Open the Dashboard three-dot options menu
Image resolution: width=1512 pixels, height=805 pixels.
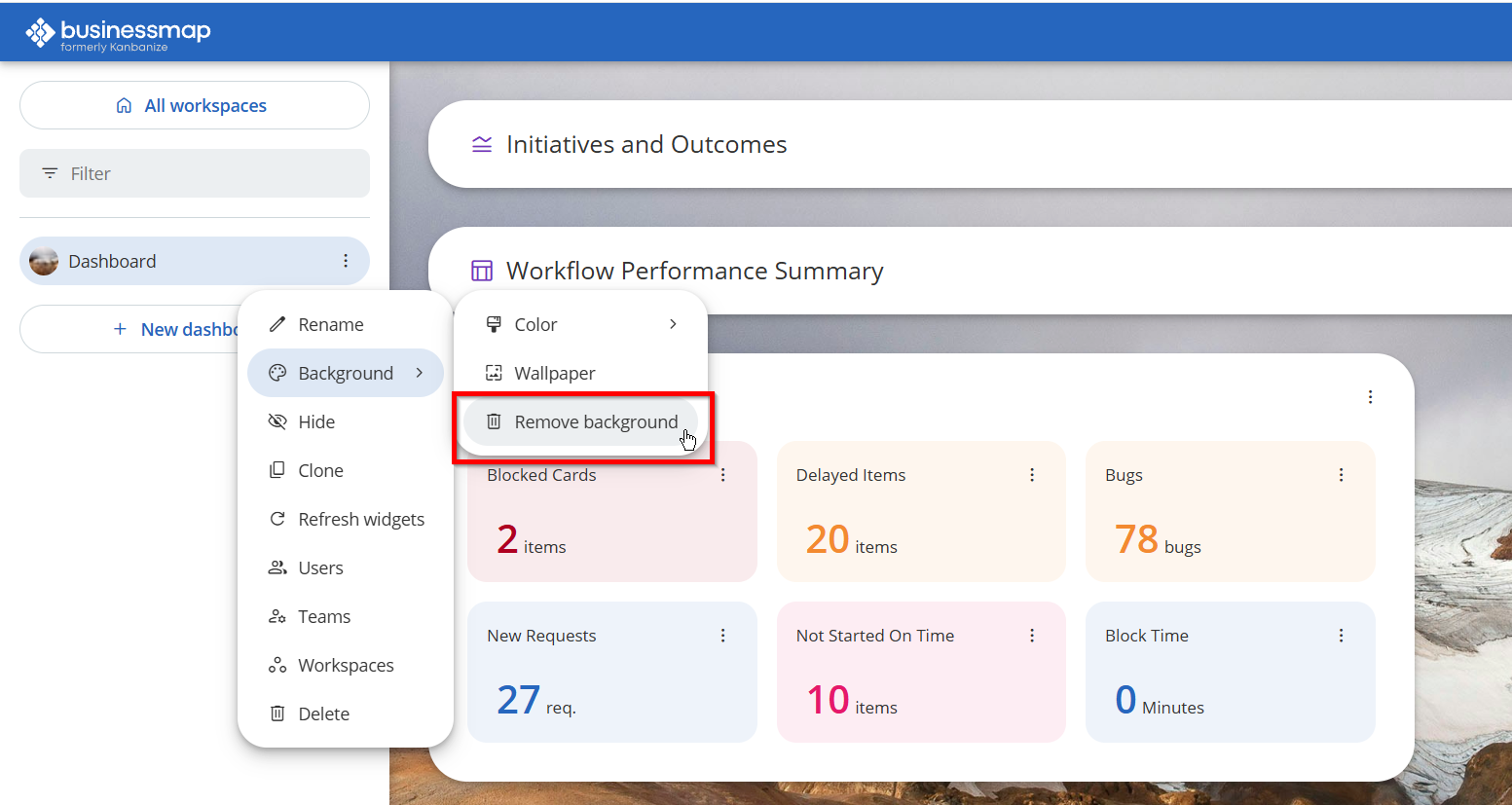346,261
